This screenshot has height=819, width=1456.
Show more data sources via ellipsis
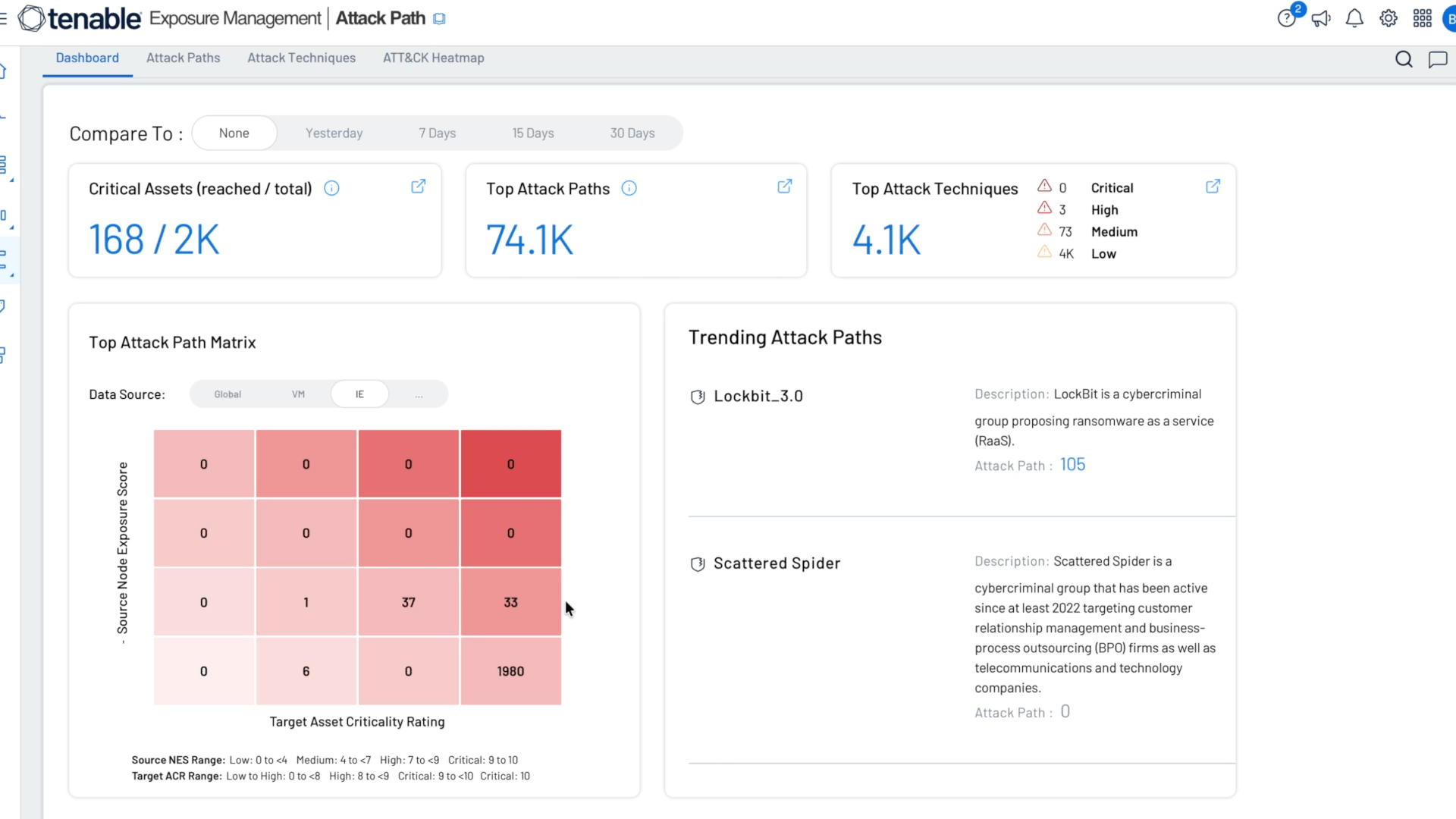(x=419, y=394)
